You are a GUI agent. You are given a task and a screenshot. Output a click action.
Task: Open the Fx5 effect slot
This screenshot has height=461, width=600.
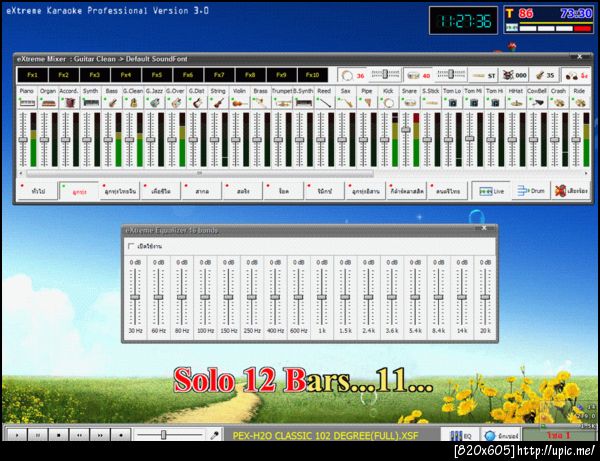(157, 75)
